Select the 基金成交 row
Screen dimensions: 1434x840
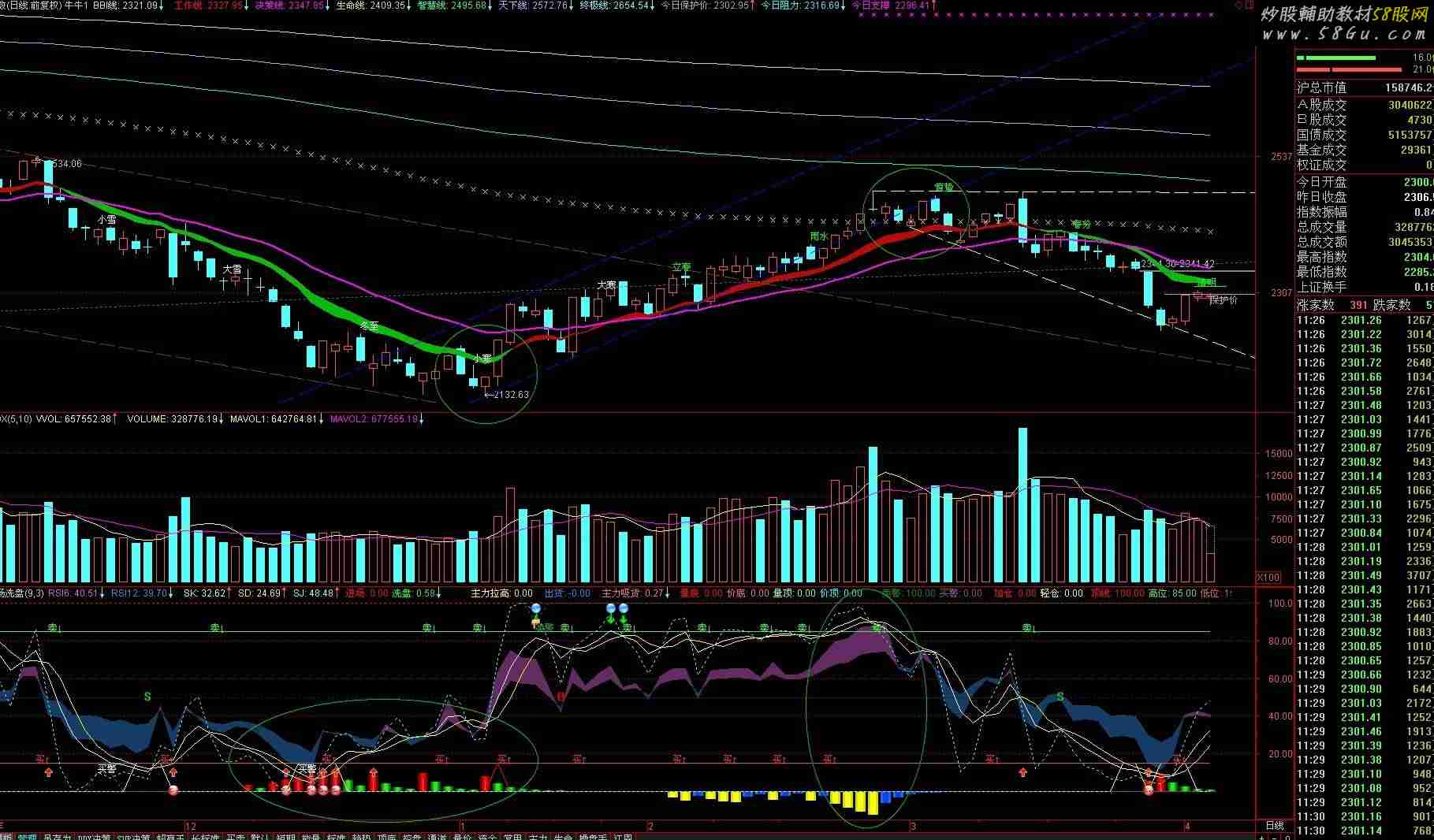(1365, 150)
